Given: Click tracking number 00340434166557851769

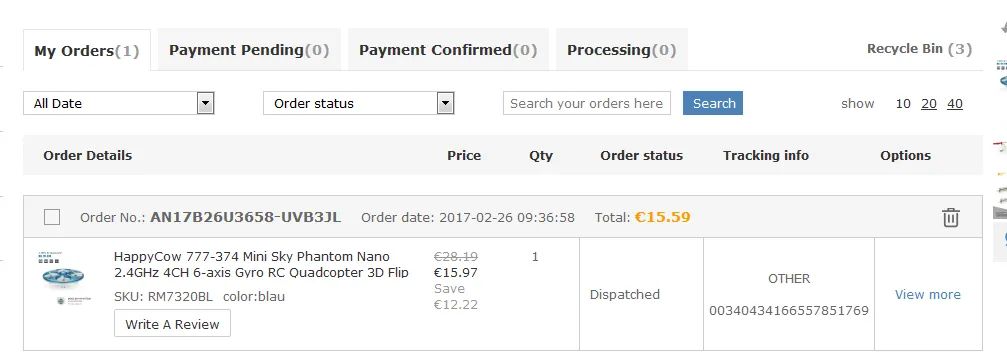Looking at the screenshot, I should pyautogui.click(x=789, y=311).
